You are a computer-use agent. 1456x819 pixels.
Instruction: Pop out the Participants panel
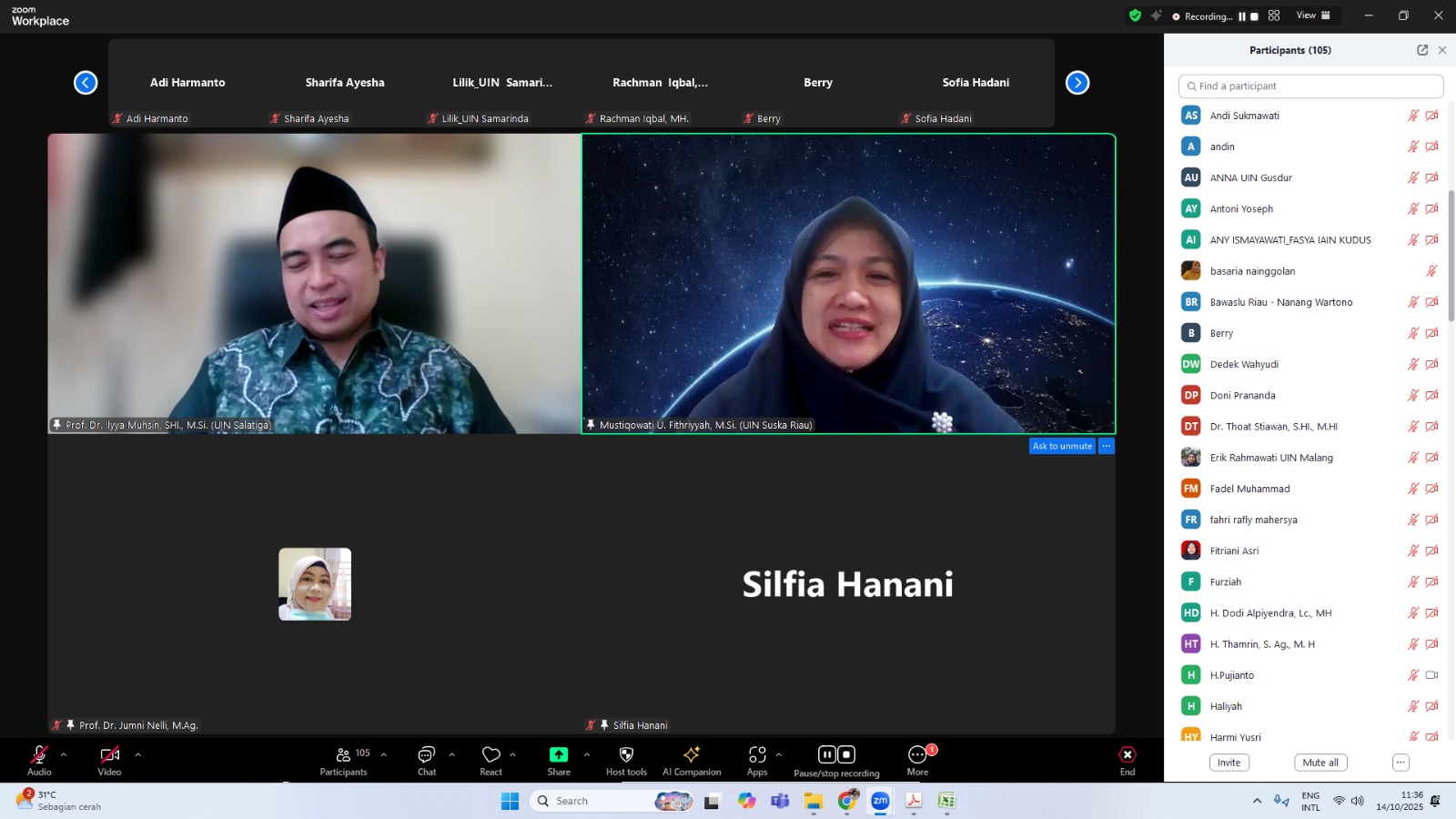pyautogui.click(x=1422, y=50)
